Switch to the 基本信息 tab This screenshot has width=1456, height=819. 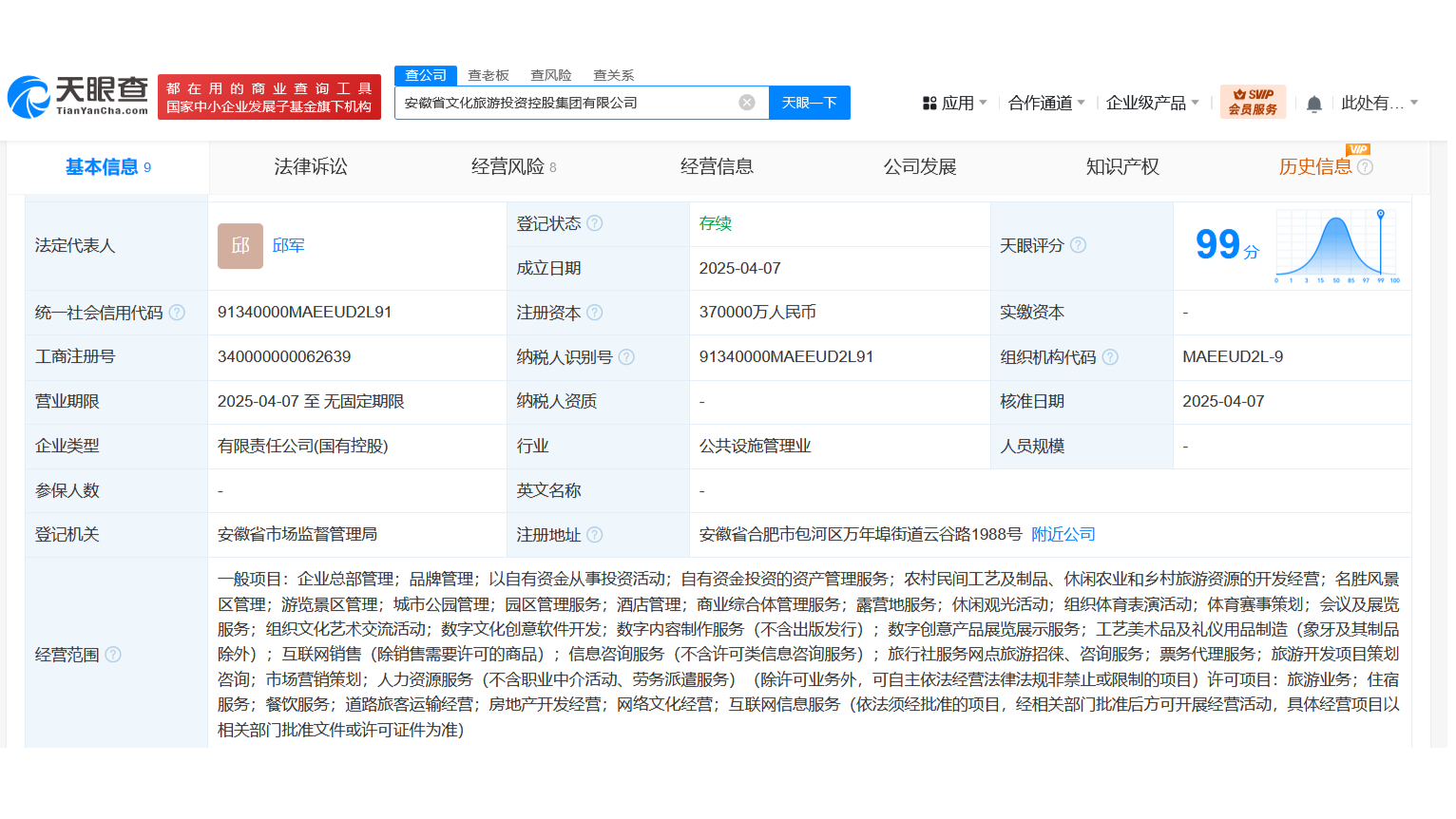(x=107, y=167)
